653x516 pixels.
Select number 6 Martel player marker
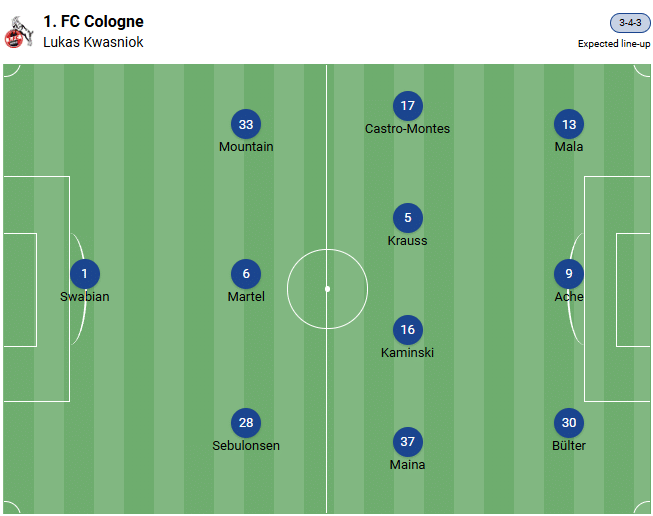click(246, 274)
